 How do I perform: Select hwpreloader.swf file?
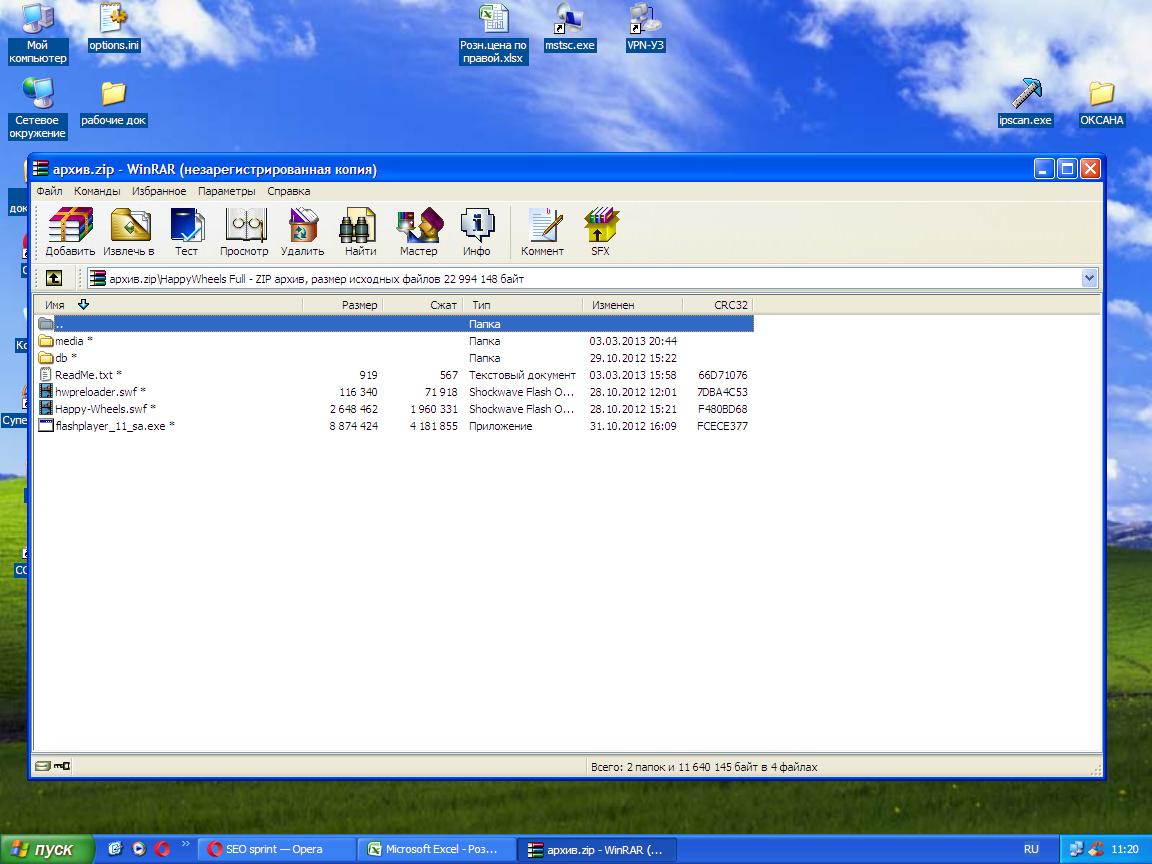point(395,392)
